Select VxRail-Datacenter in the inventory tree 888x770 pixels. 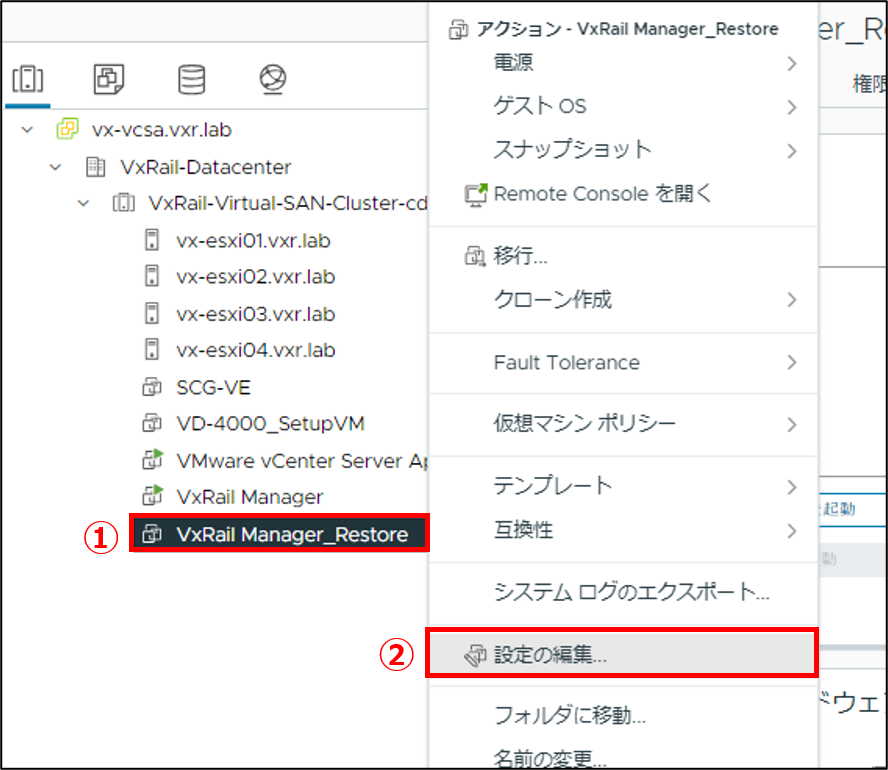click(206, 167)
